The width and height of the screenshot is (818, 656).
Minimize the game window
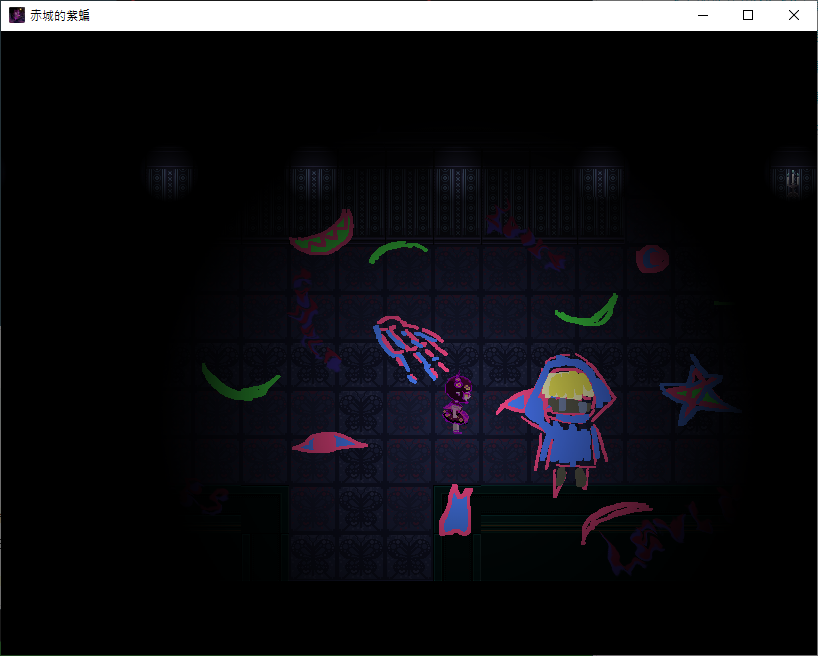703,16
